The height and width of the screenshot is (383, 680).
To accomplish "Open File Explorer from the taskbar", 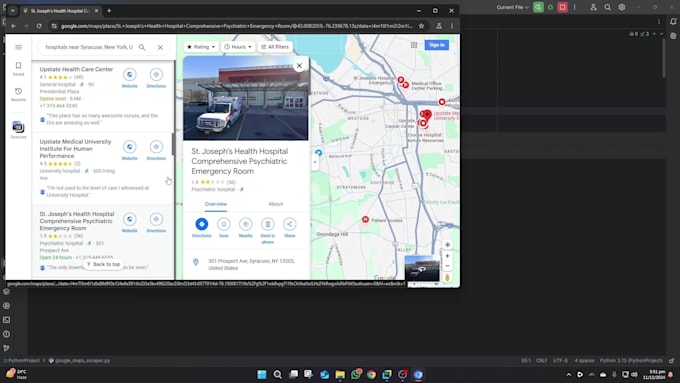I will [x=340, y=374].
